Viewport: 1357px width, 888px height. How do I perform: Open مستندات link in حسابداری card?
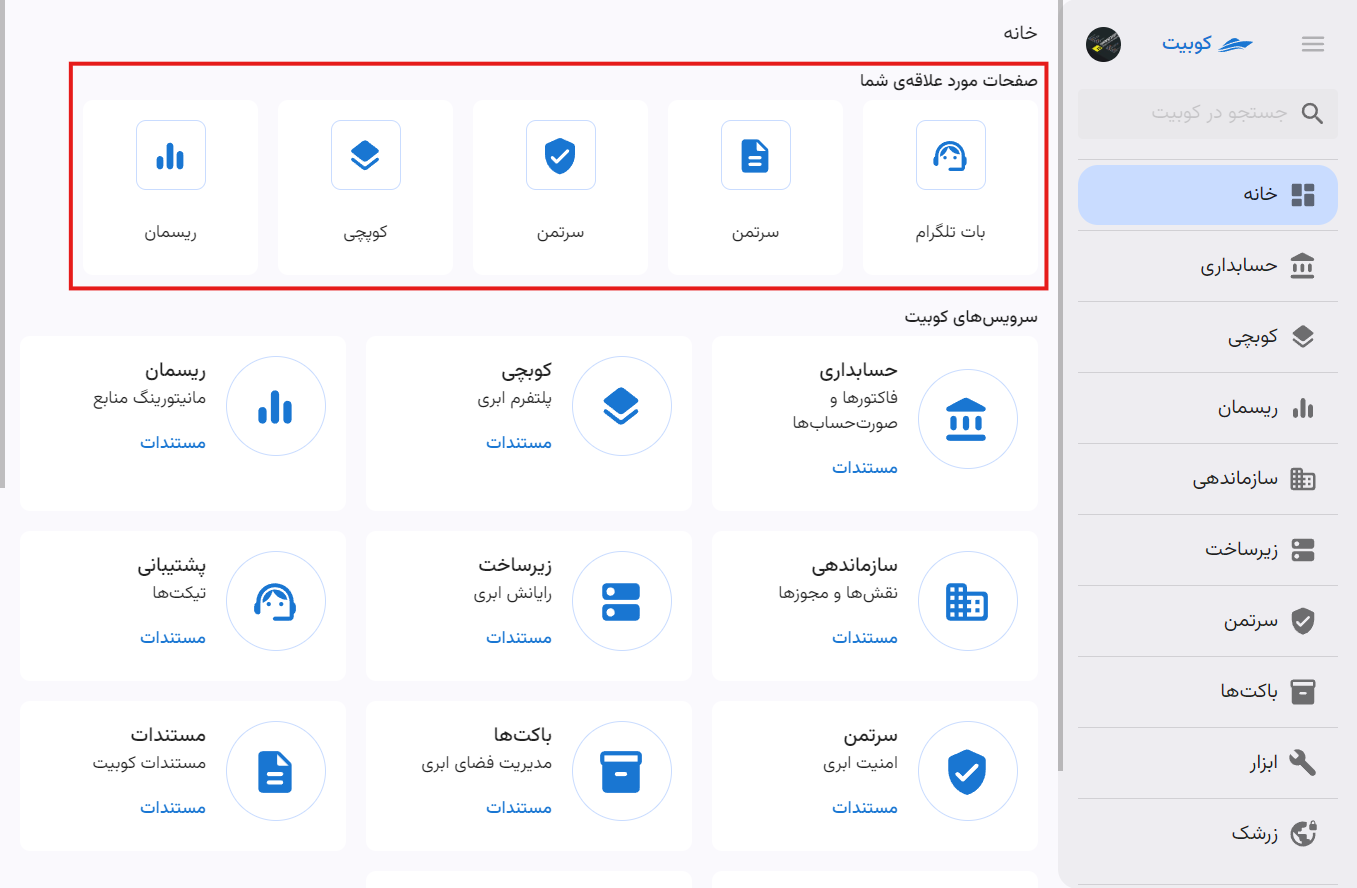865,467
